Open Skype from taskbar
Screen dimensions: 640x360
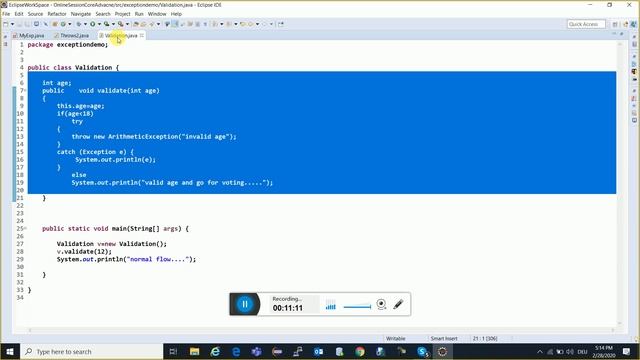click(422, 351)
